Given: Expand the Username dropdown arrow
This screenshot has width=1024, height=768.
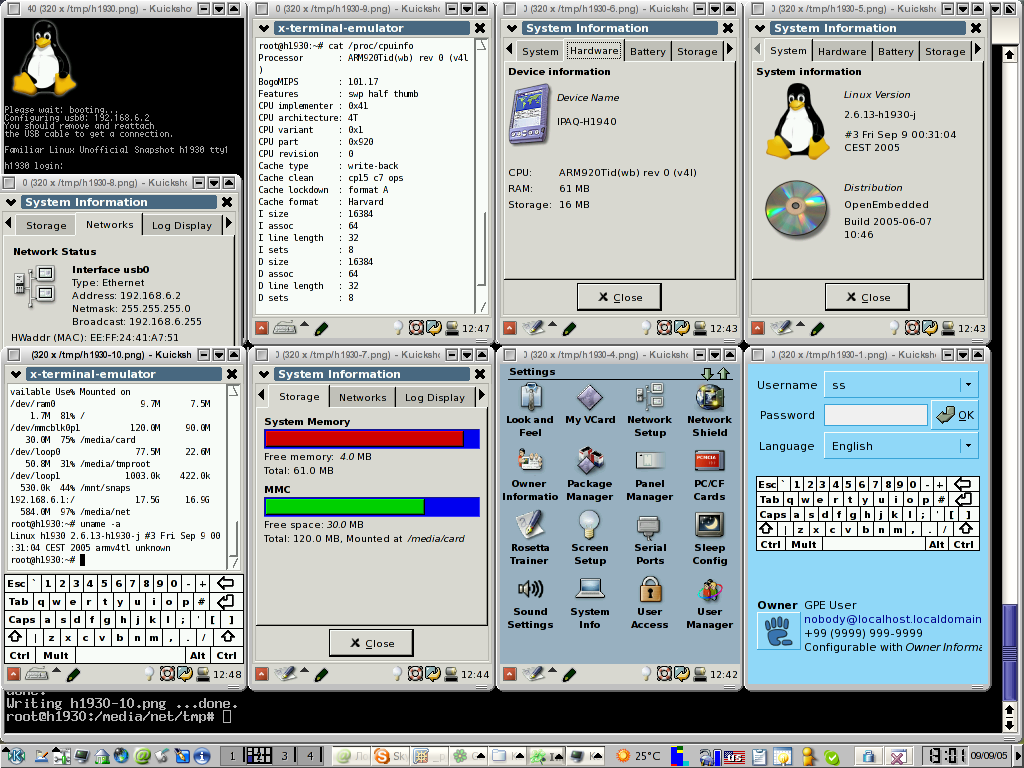Looking at the screenshot, I should (x=968, y=385).
